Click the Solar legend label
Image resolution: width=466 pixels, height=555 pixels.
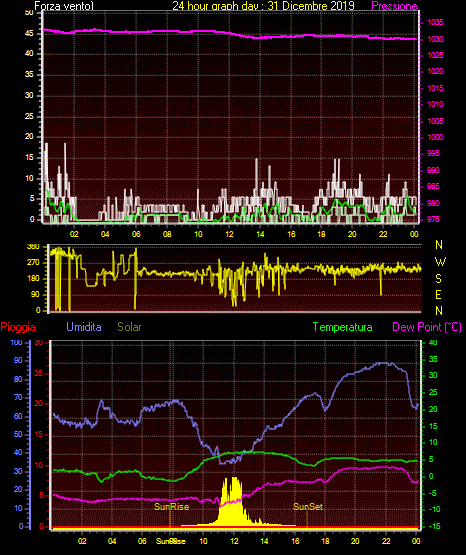[129, 327]
